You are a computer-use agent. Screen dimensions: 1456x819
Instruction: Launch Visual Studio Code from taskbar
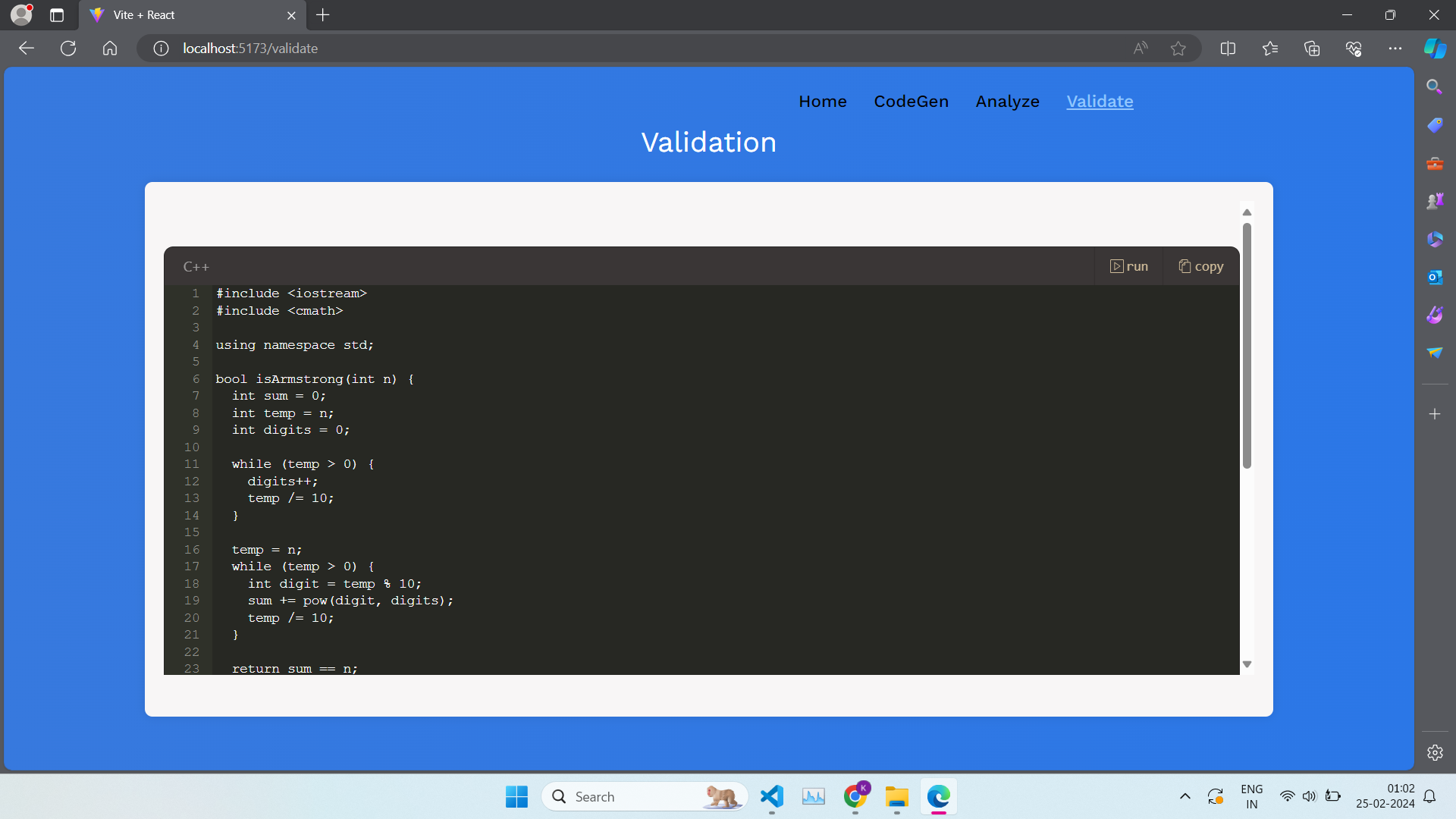(771, 796)
